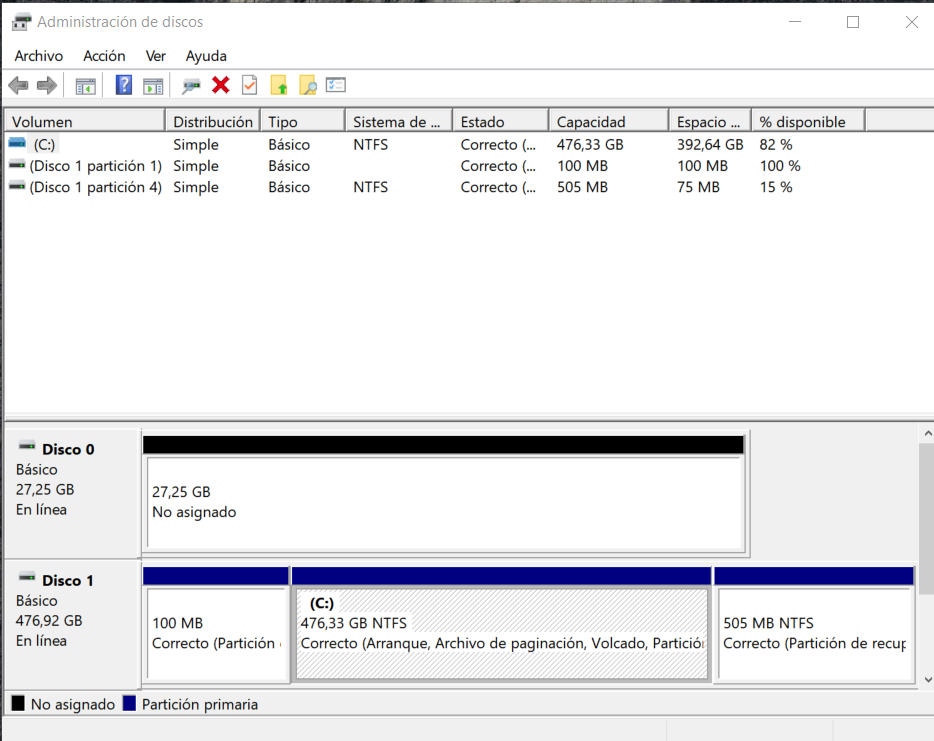
Task: Click the vertical scrollbar down arrow
Action: point(925,679)
